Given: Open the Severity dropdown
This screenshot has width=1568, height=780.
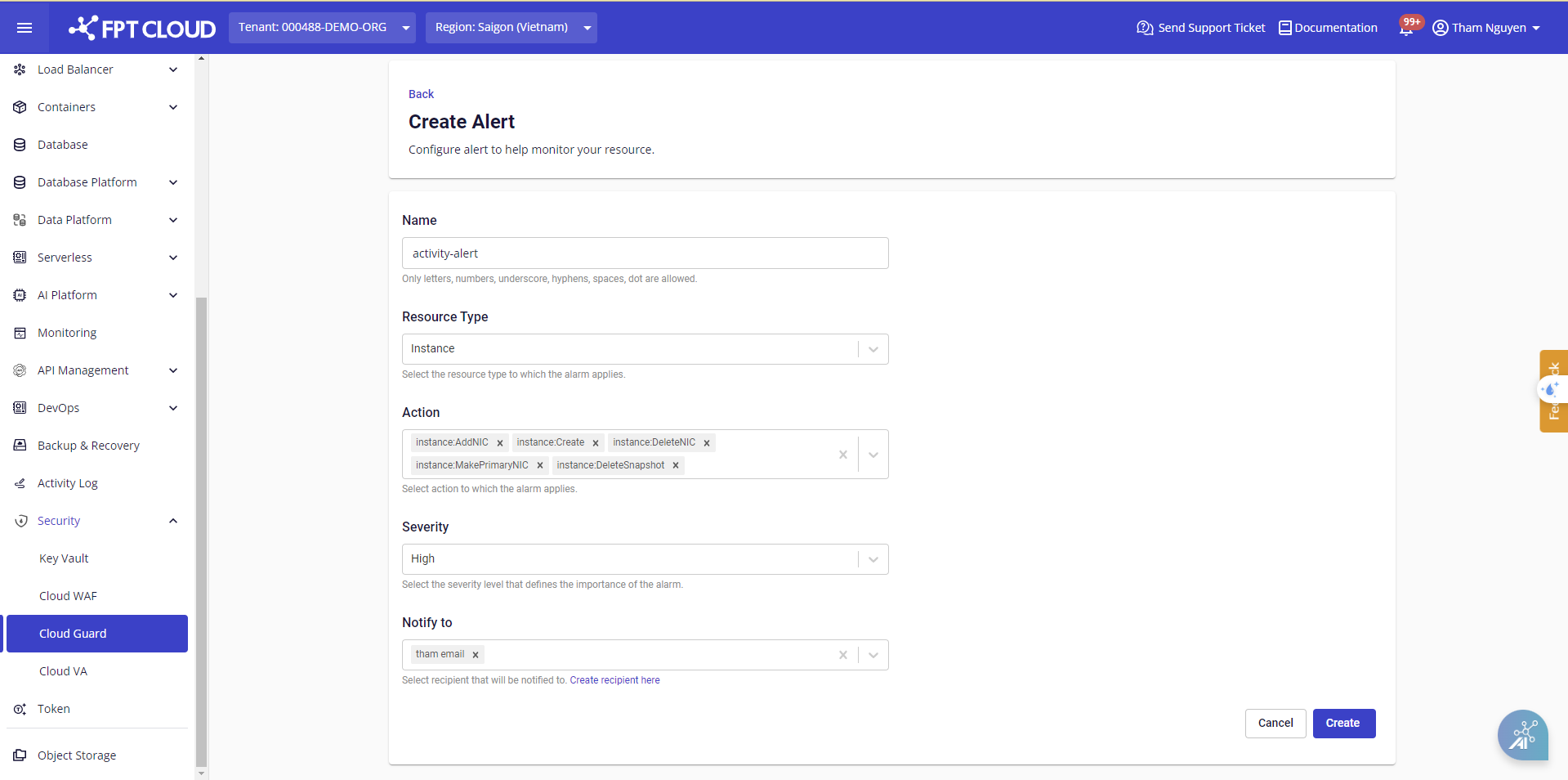Looking at the screenshot, I should [873, 559].
